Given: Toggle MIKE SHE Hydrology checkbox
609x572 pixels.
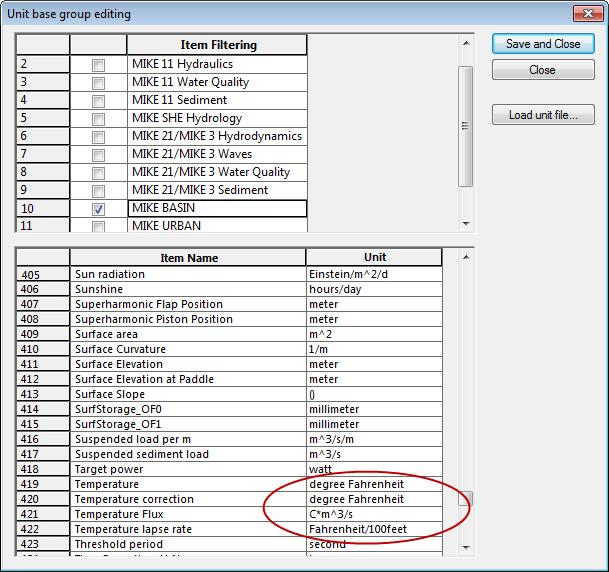Looking at the screenshot, I should click(98, 118).
